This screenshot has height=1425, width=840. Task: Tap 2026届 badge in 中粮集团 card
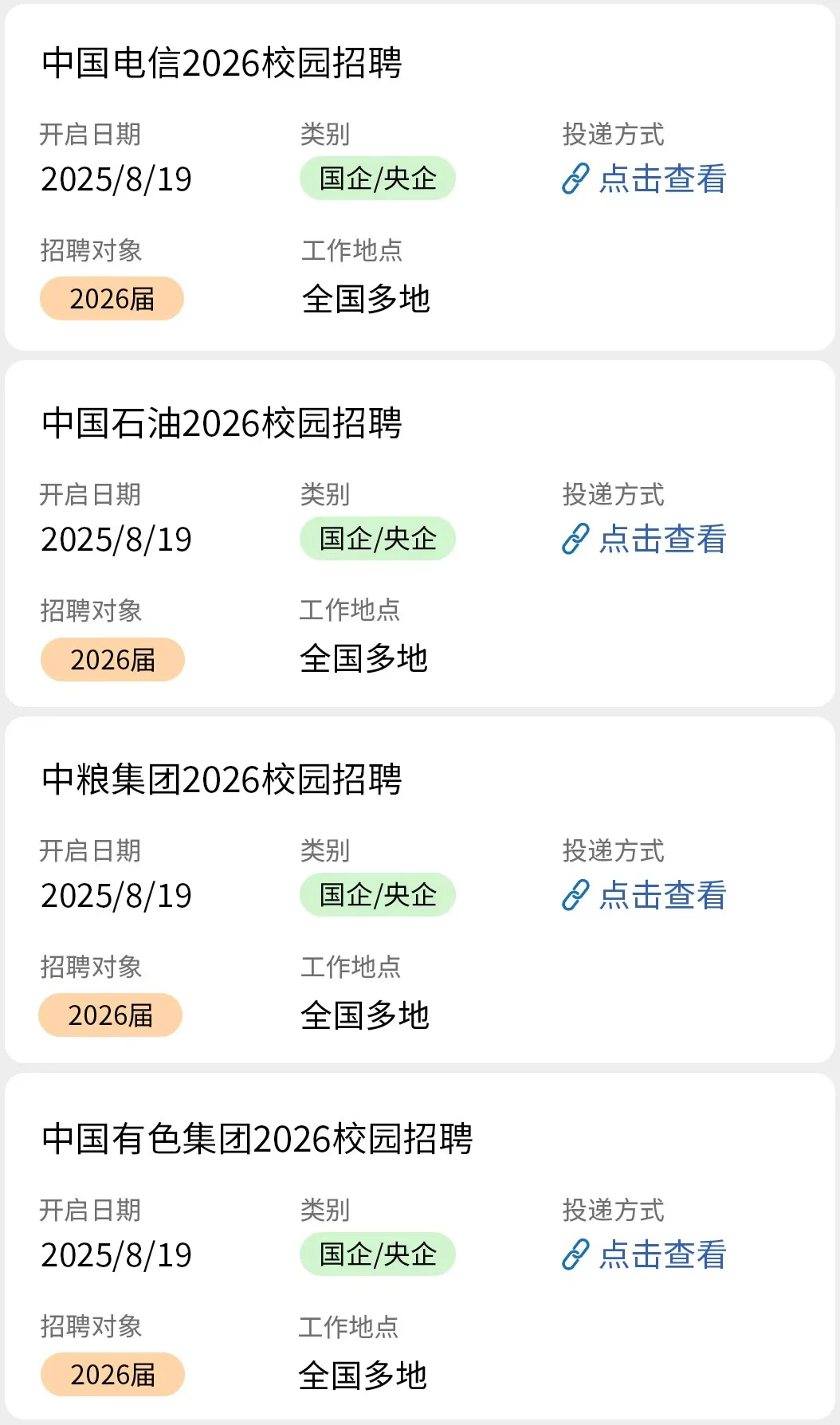(x=110, y=1015)
